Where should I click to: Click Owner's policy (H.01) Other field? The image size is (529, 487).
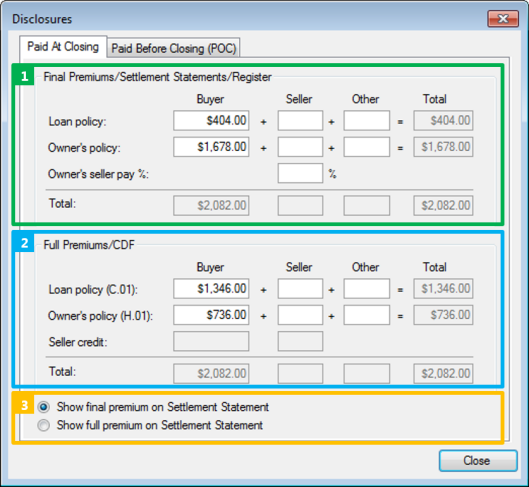pyautogui.click(x=367, y=315)
